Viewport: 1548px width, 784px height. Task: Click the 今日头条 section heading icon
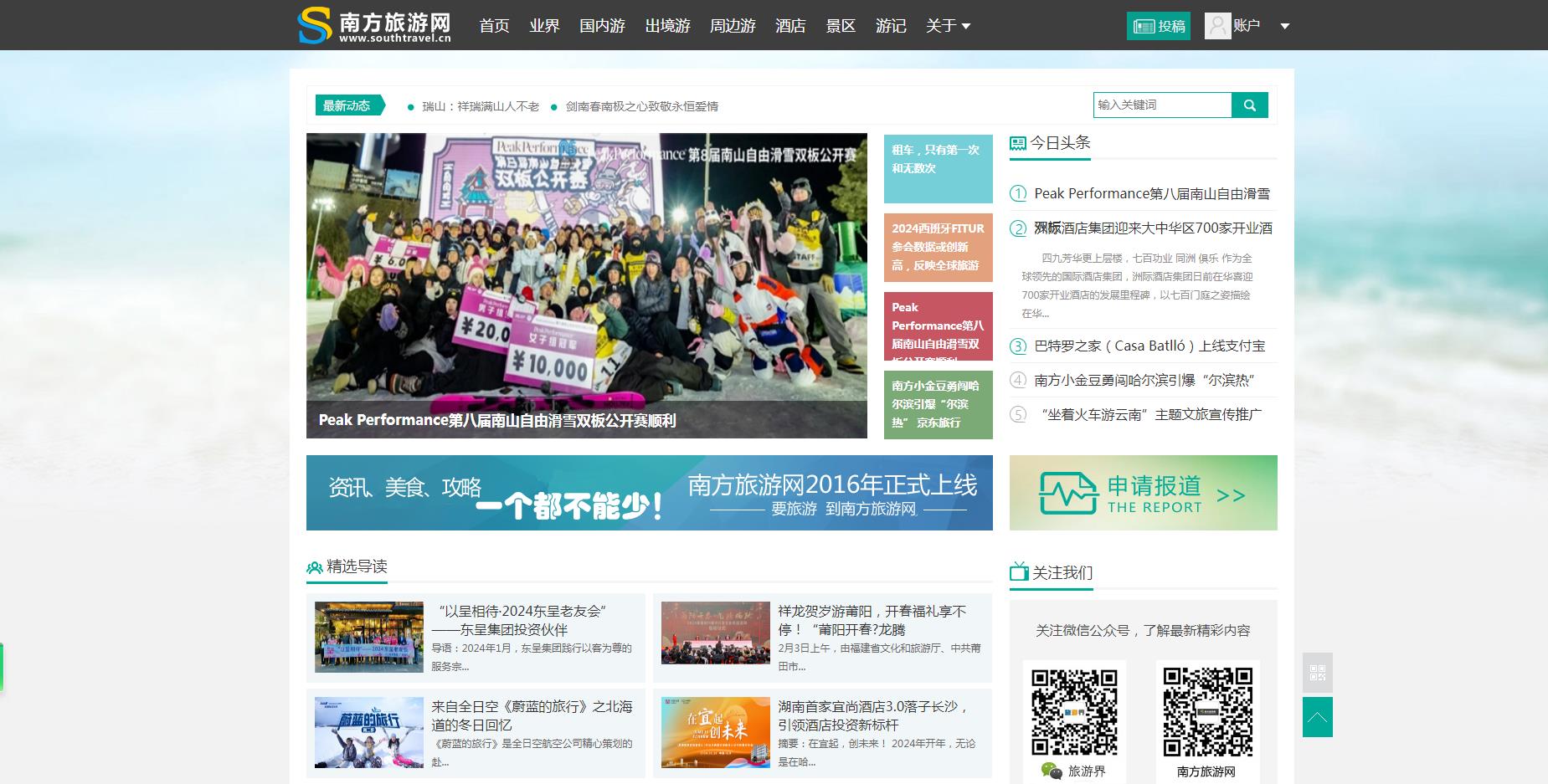[x=1017, y=143]
